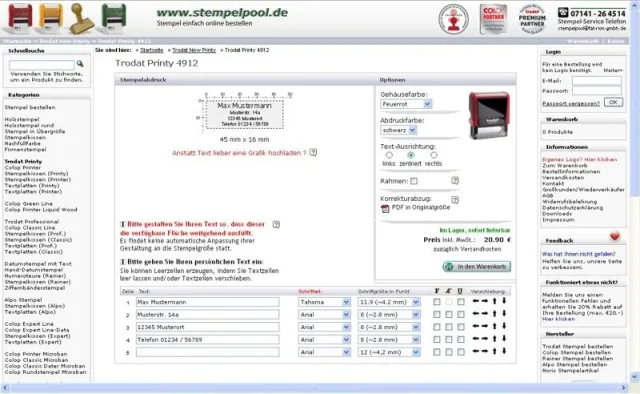640x394 pixels.
Task: Click Anstatt Text lieber eine Grafik hochladen
Action: point(239,153)
